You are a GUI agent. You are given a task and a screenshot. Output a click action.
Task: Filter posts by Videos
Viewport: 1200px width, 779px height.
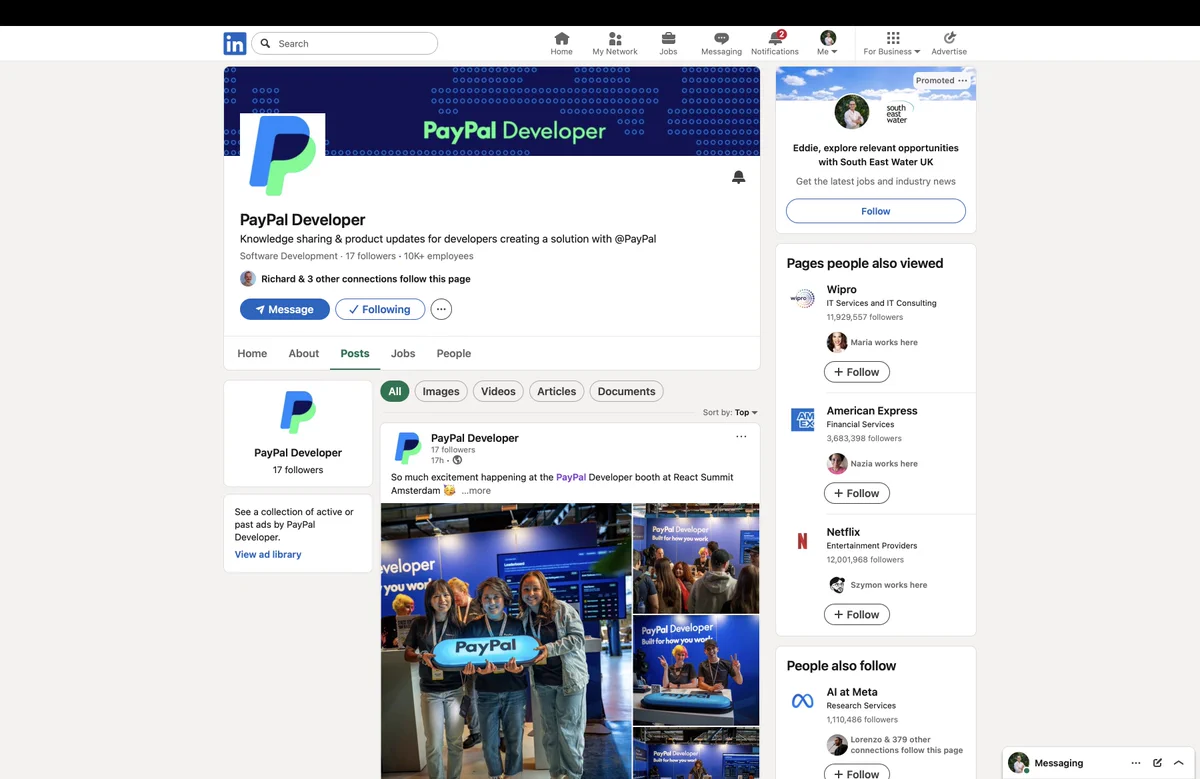click(x=498, y=391)
